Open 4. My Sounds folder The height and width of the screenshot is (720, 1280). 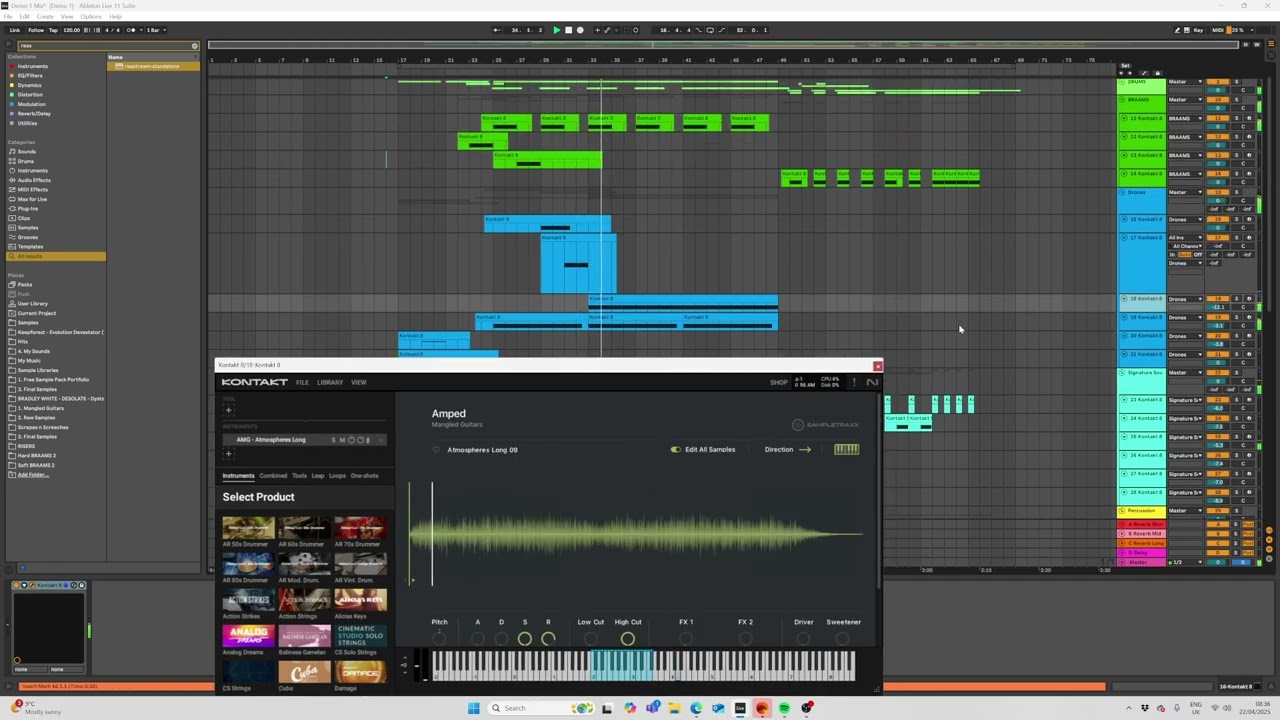click(x=35, y=352)
